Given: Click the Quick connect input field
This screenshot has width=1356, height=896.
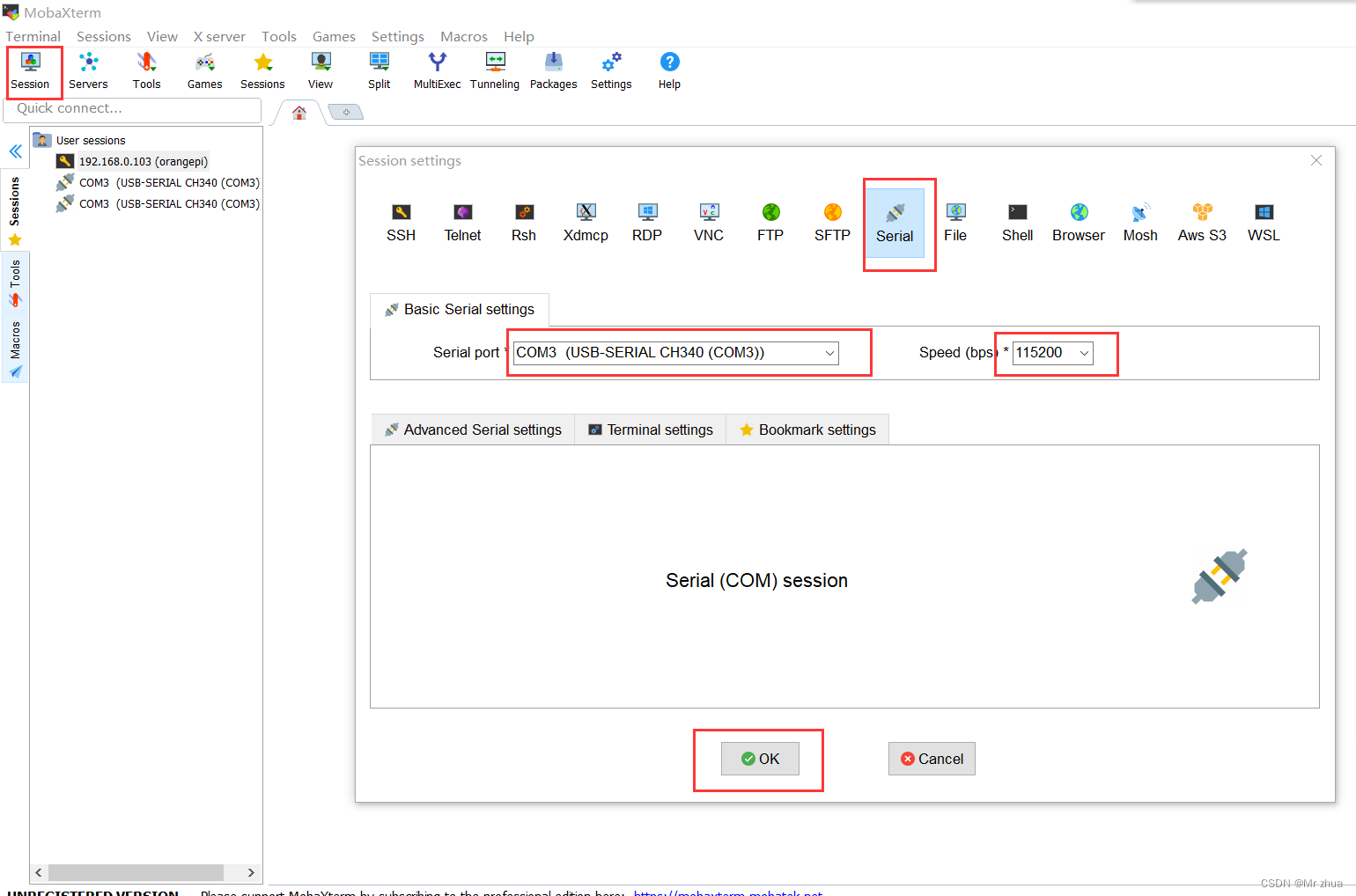Looking at the screenshot, I should click(133, 109).
